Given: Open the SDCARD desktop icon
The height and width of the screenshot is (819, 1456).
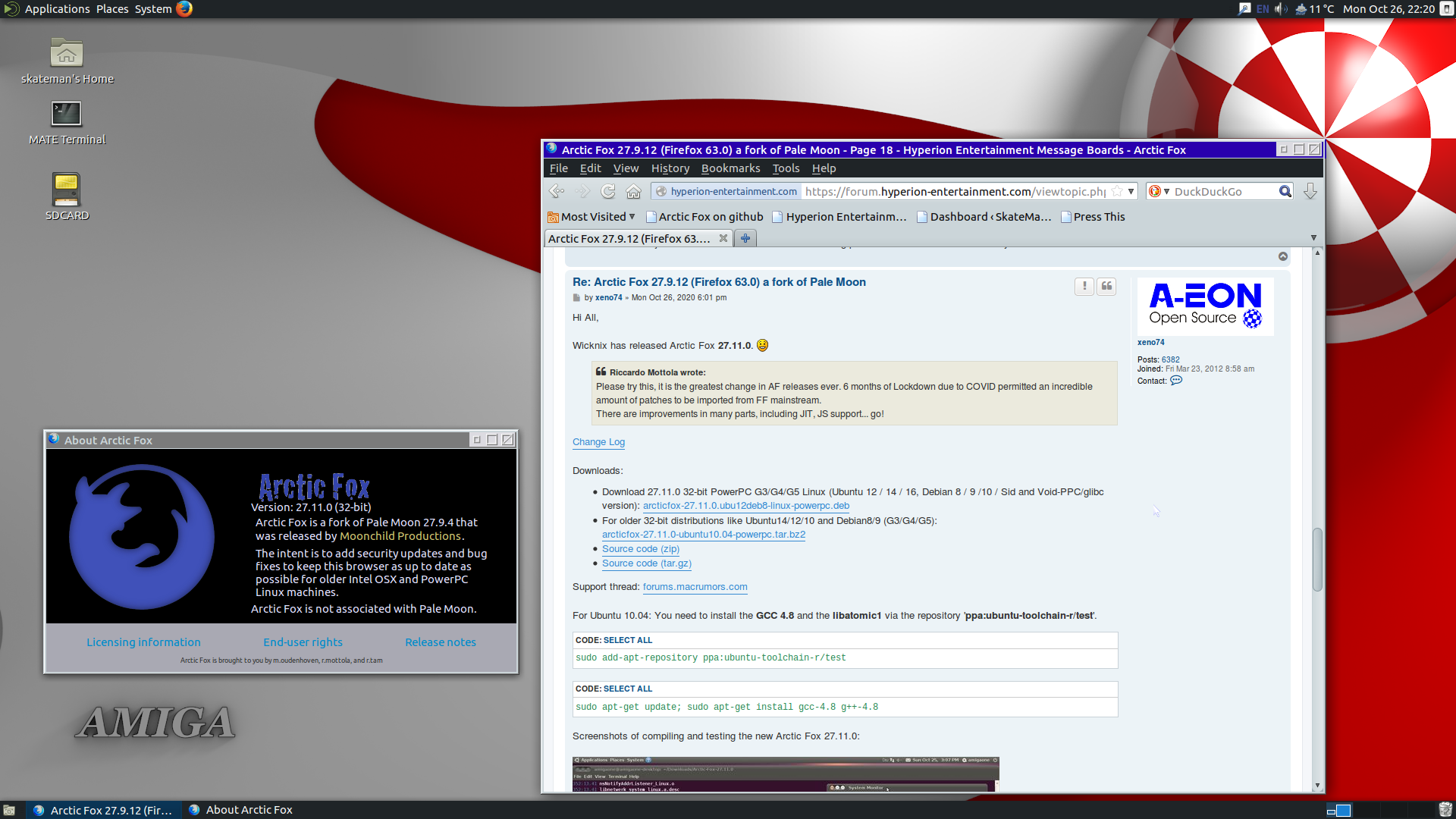Looking at the screenshot, I should click(x=67, y=190).
